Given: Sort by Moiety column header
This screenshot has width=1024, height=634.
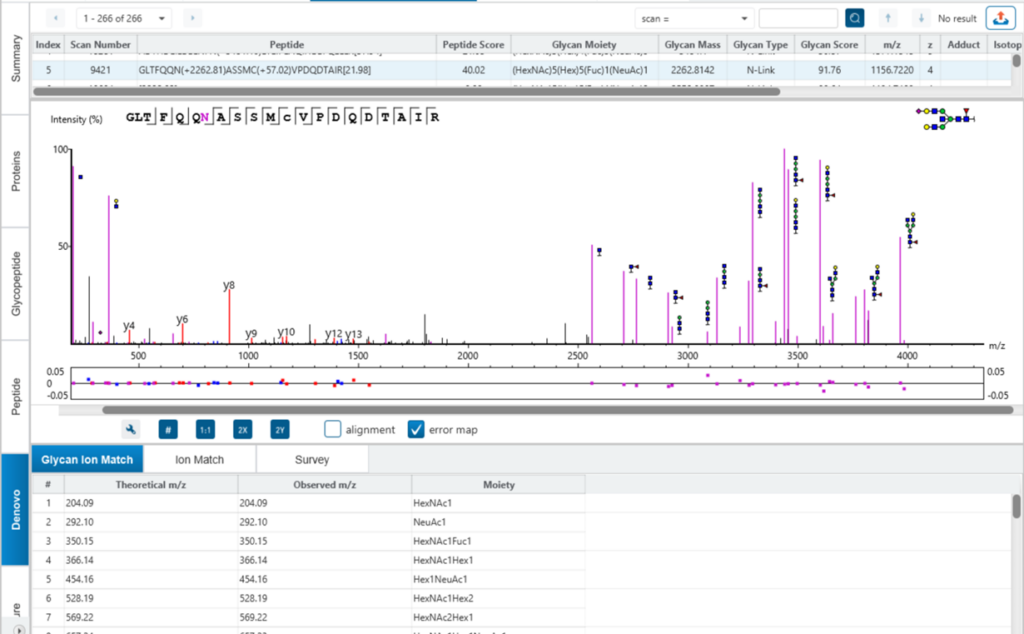Looking at the screenshot, I should click(498, 484).
